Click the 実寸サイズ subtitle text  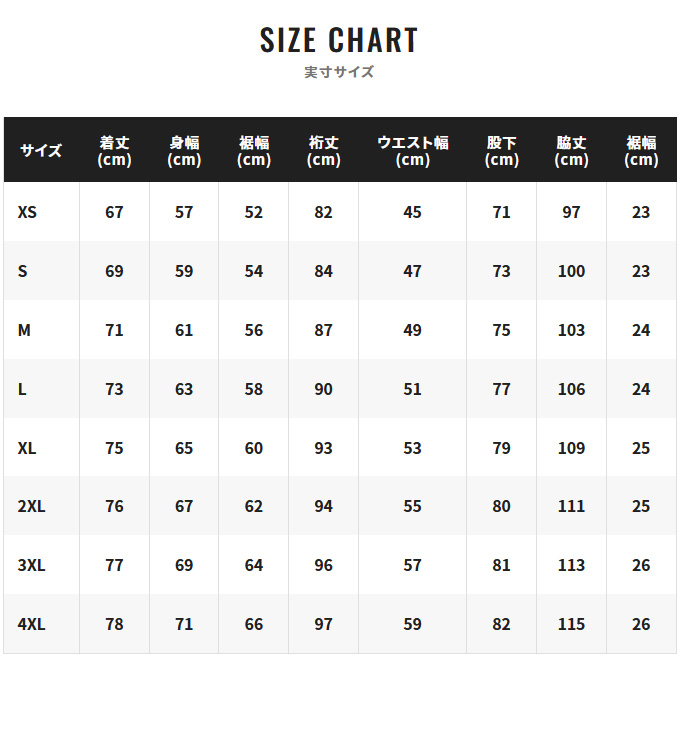pos(339,72)
